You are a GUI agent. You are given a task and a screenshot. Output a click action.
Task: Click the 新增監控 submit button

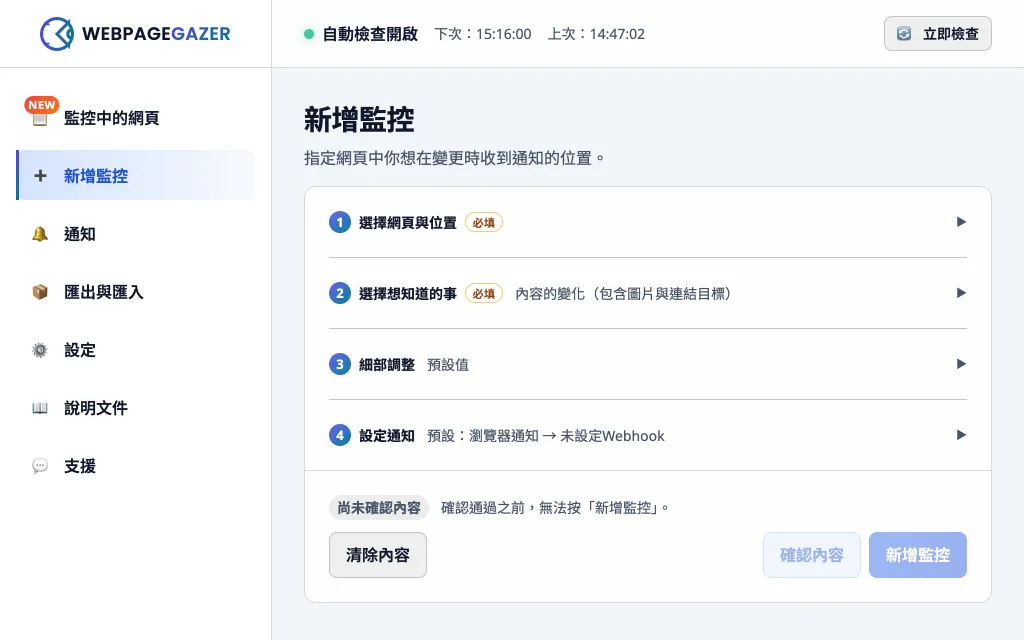[918, 555]
